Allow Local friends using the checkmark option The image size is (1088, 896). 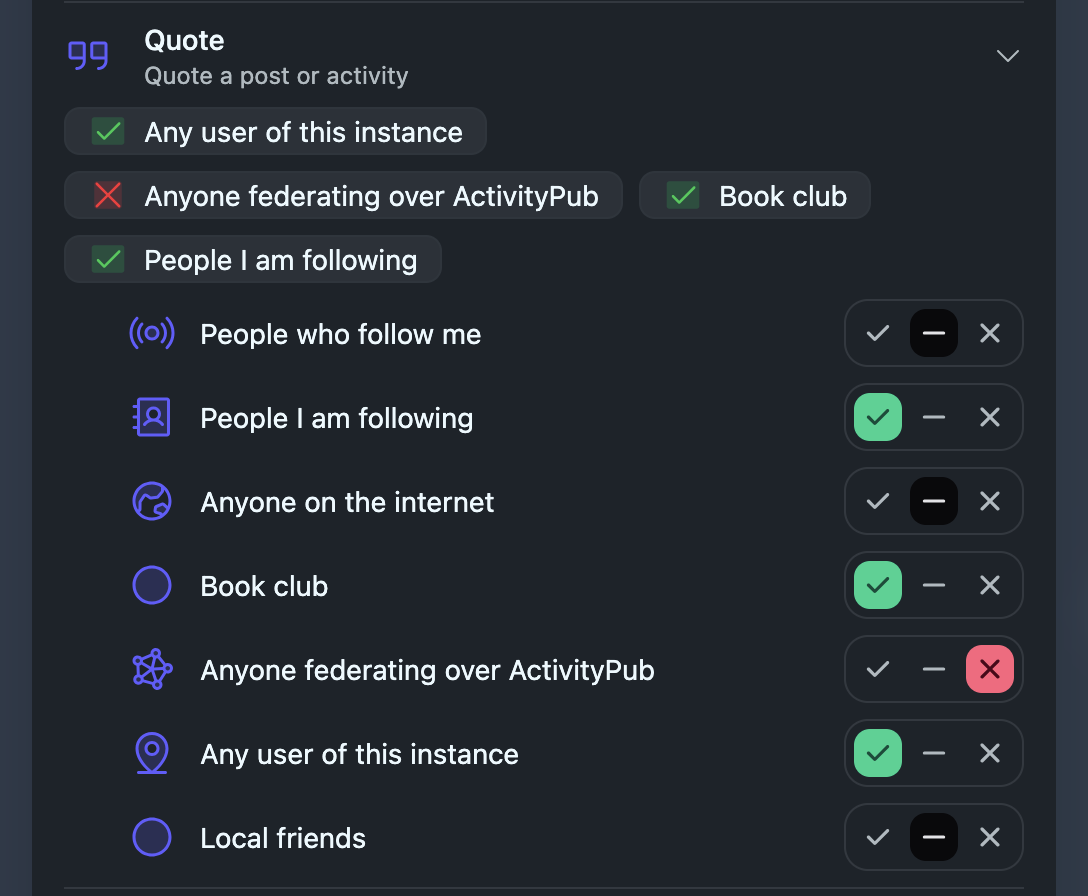(878, 838)
